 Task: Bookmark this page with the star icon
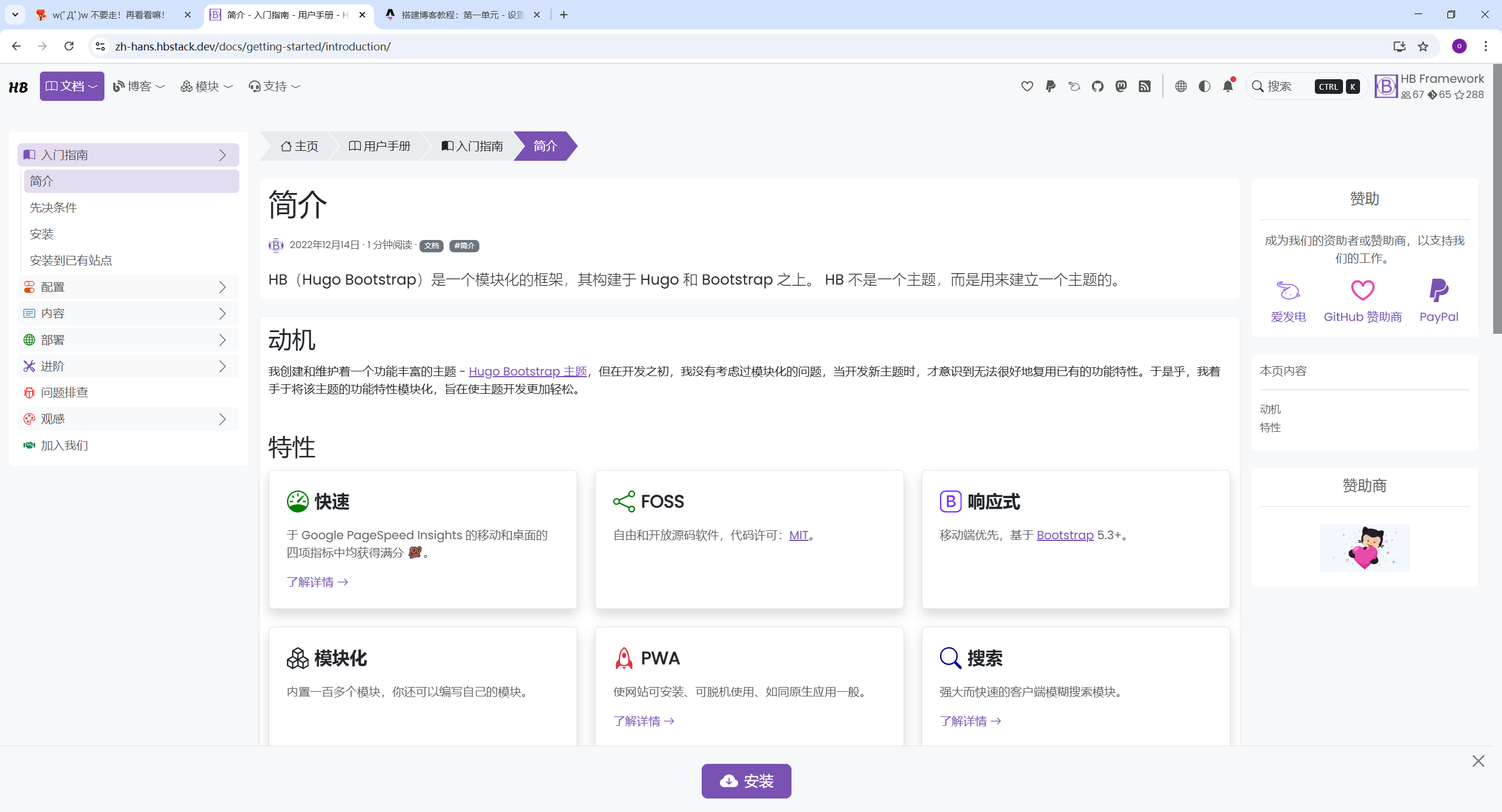1423,46
